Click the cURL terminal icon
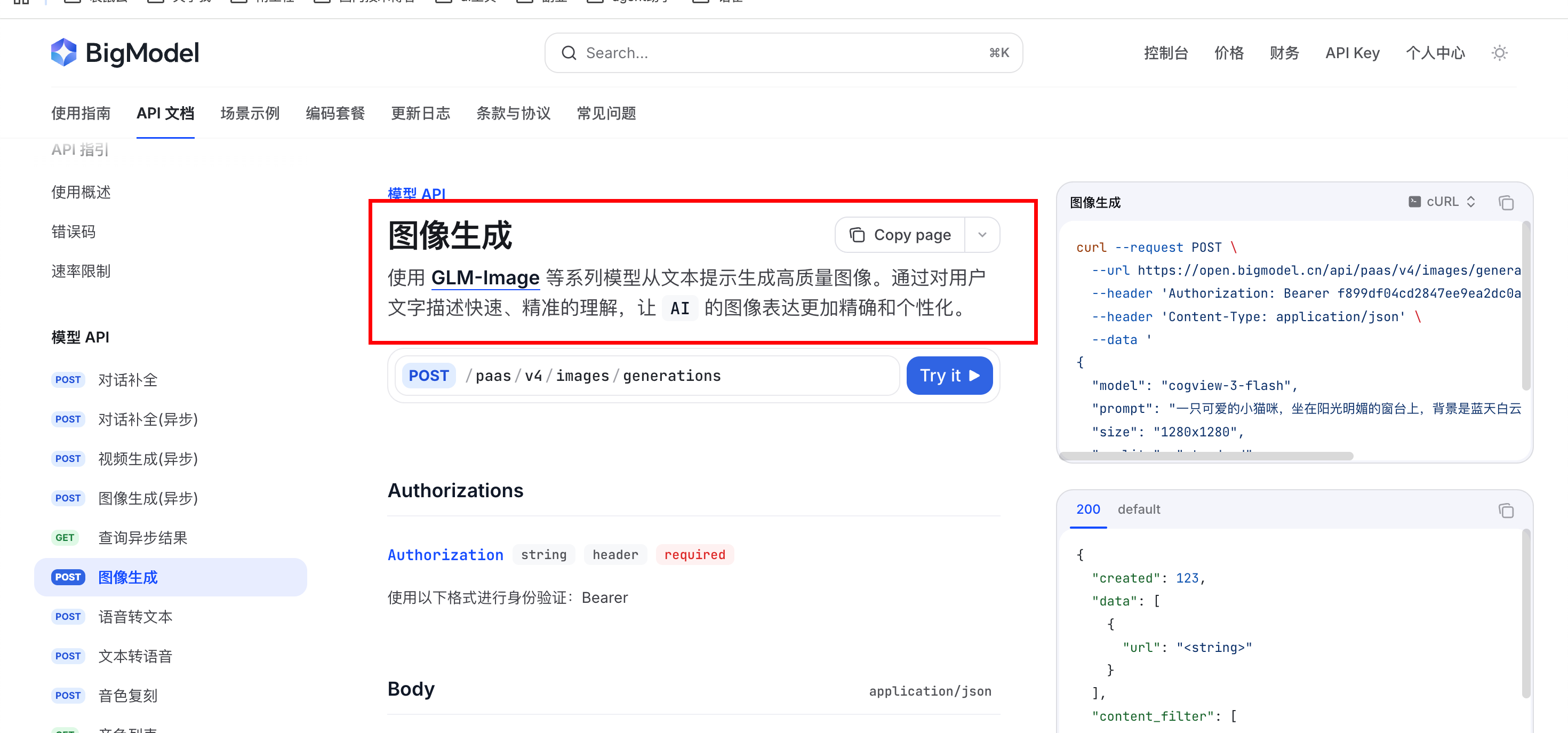 pos(1414,202)
